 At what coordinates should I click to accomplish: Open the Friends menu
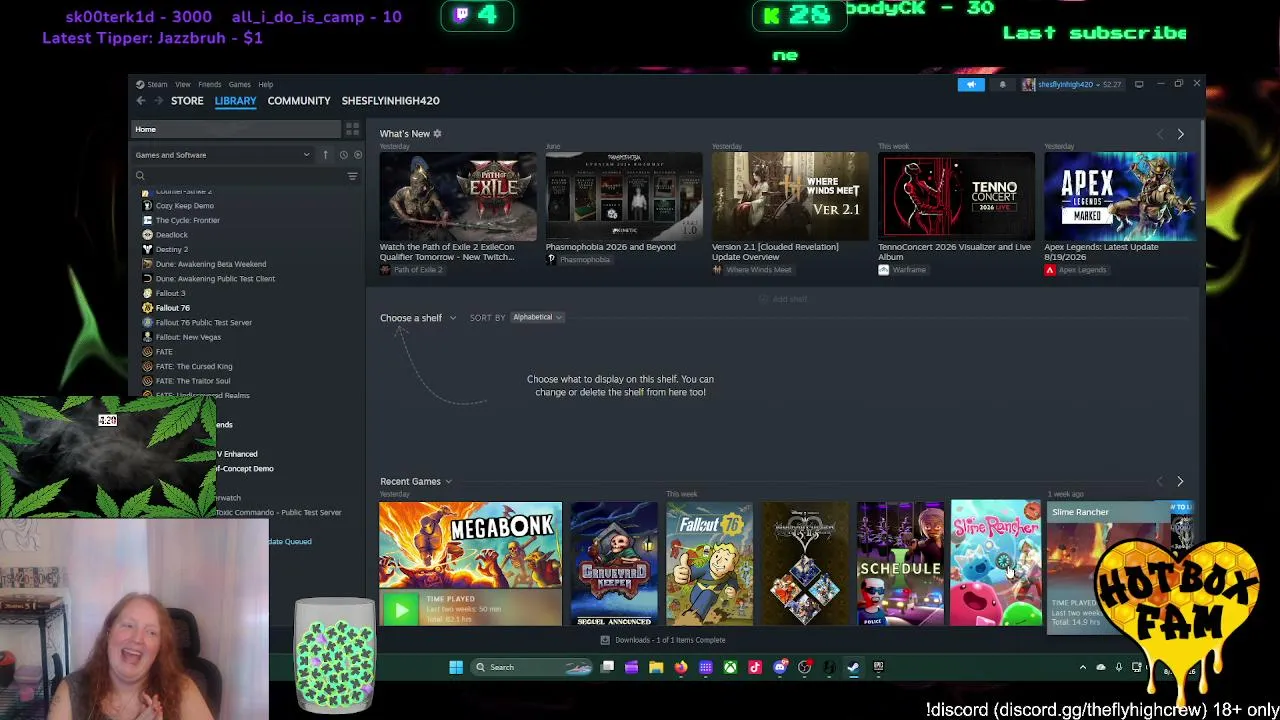coord(209,85)
